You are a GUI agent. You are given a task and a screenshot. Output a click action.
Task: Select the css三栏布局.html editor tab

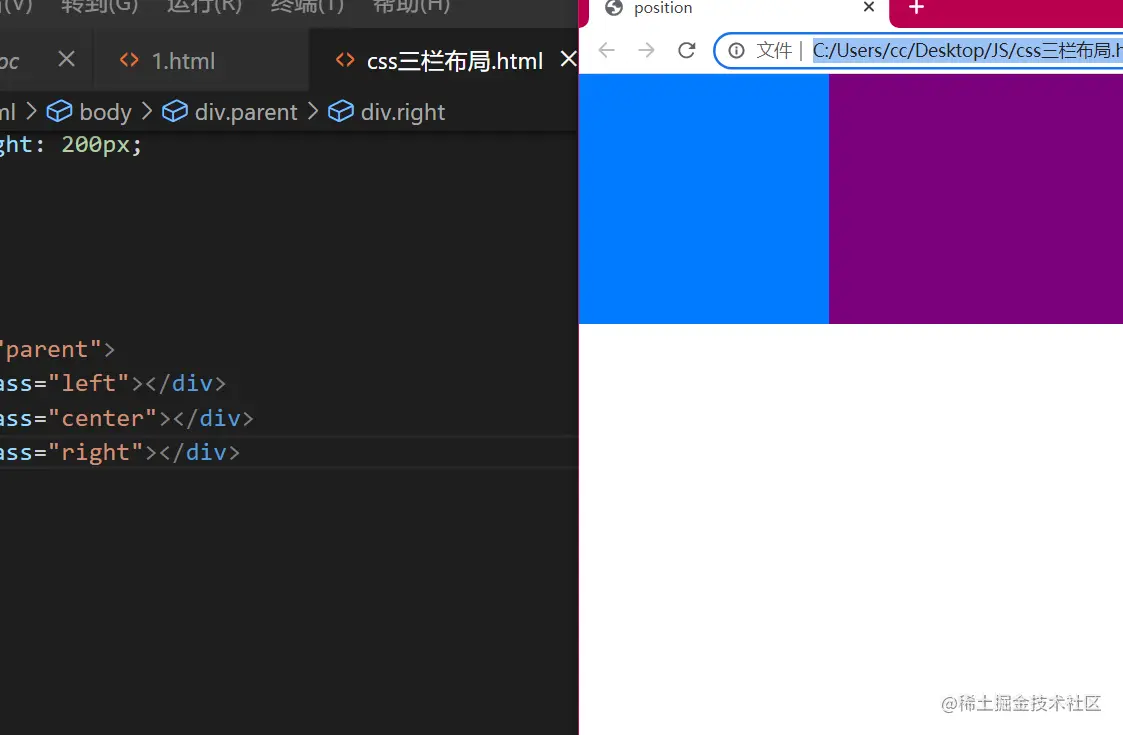[x=443, y=61]
